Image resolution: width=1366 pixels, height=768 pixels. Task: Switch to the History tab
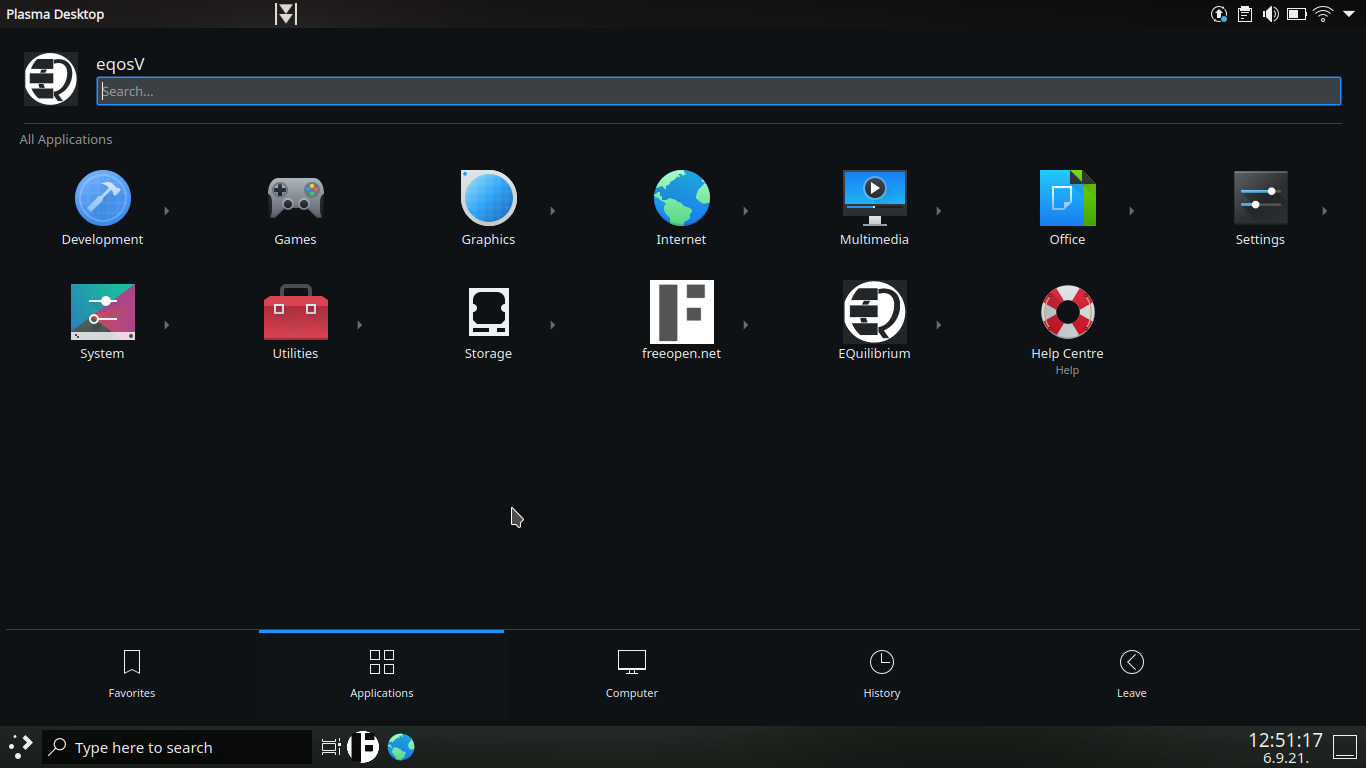tap(881, 675)
